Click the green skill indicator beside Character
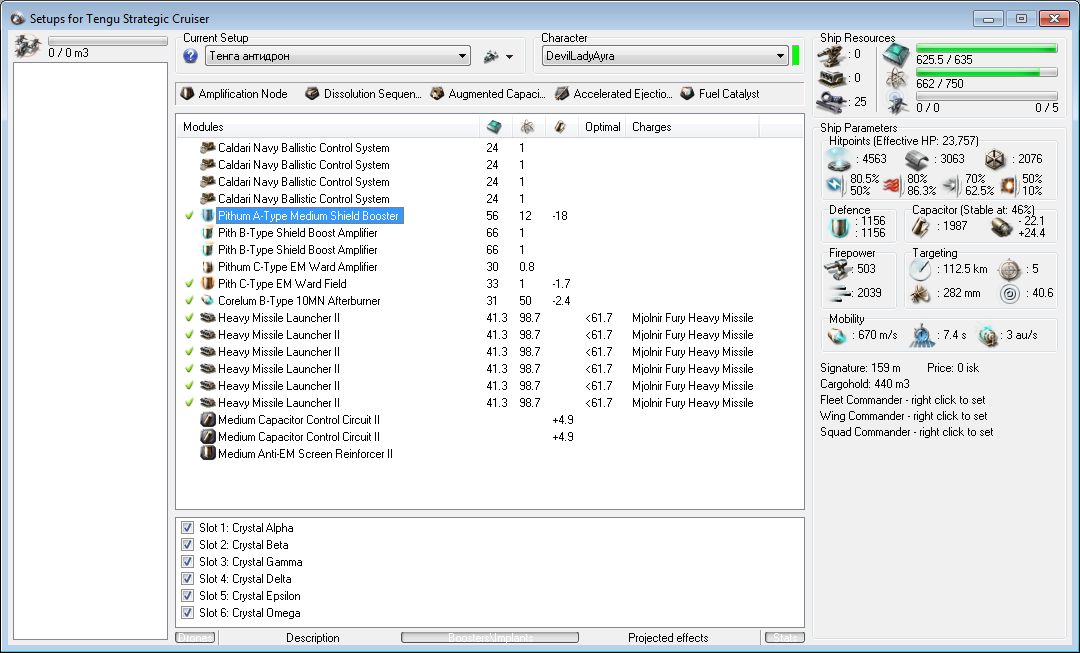The image size is (1080, 653). (796, 56)
